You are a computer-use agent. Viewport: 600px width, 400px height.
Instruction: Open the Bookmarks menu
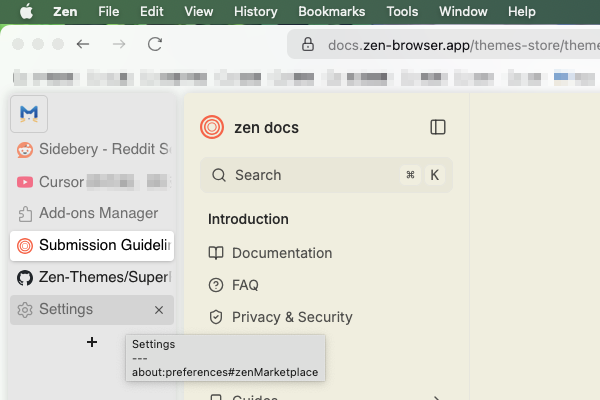pos(331,11)
